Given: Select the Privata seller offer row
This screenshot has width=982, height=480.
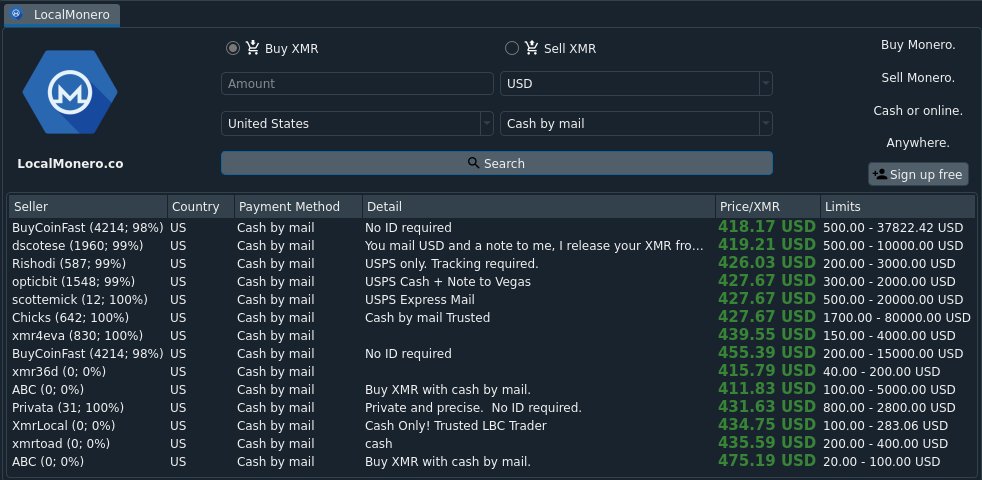Looking at the screenshot, I should (x=492, y=407).
